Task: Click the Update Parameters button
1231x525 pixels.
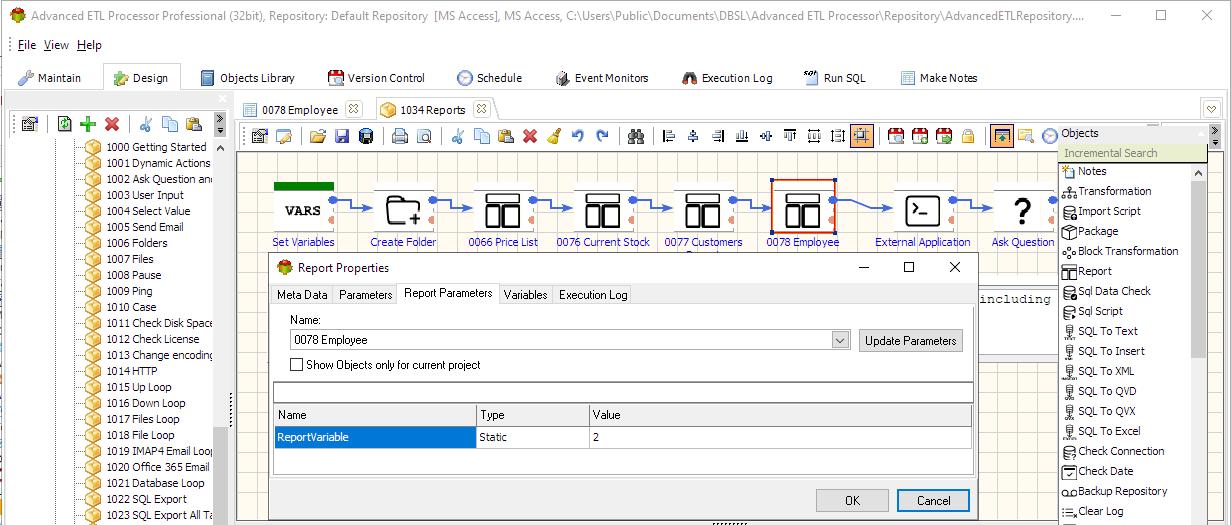Action: point(910,341)
